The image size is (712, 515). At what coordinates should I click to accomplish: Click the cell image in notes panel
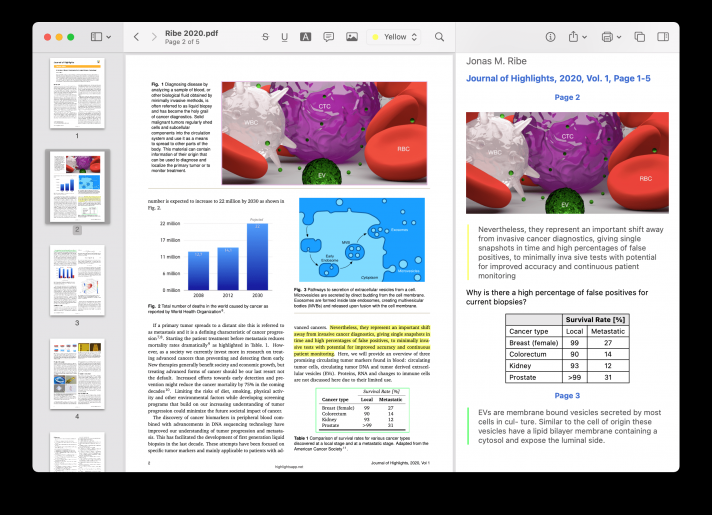tap(567, 163)
